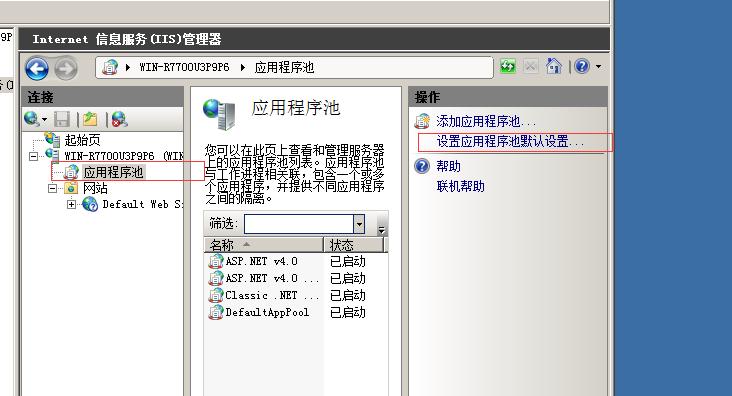Click 已启动 status of DefaultAppPool
The height and width of the screenshot is (396, 732).
click(x=348, y=312)
